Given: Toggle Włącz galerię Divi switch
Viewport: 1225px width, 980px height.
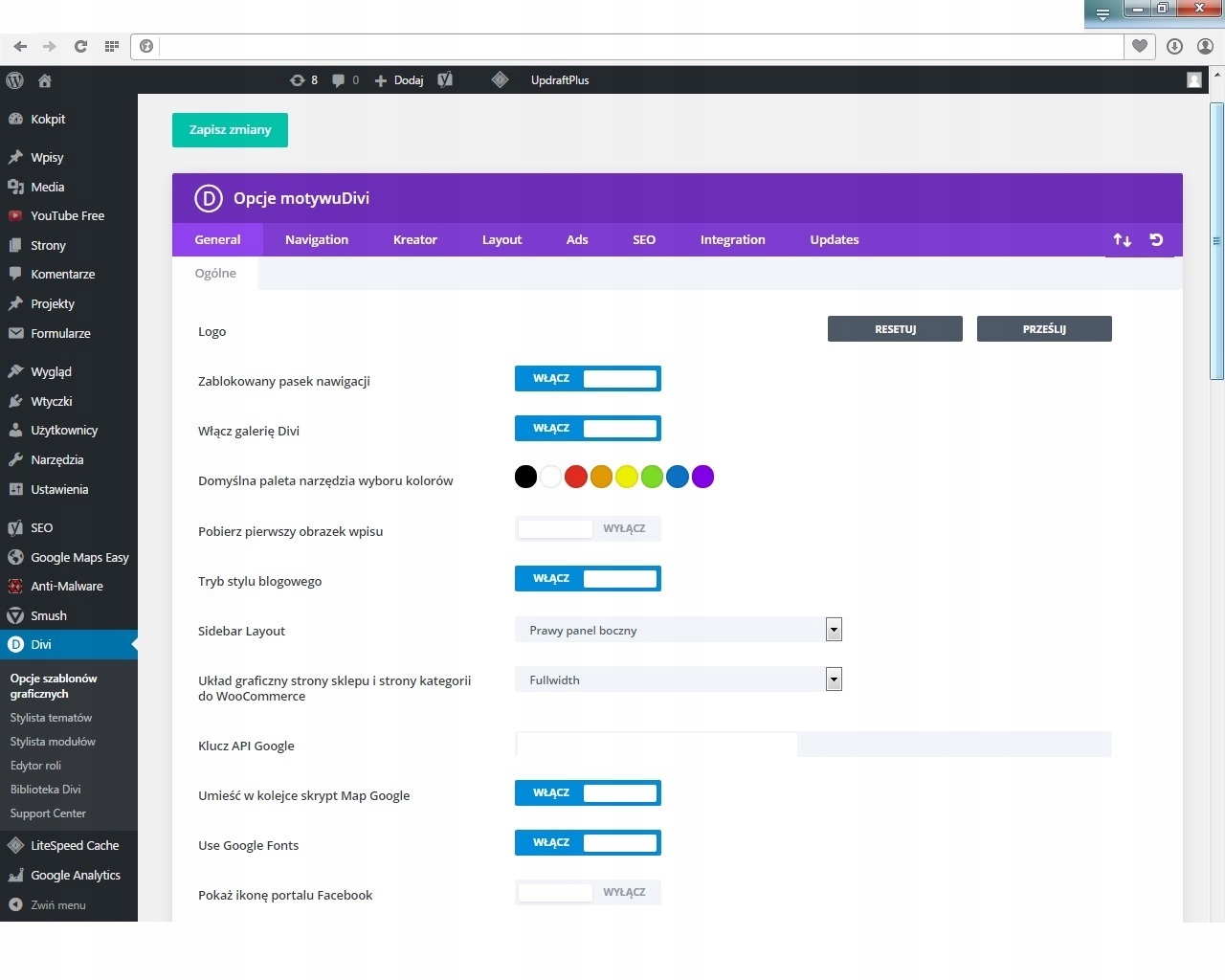Looking at the screenshot, I should [588, 429].
